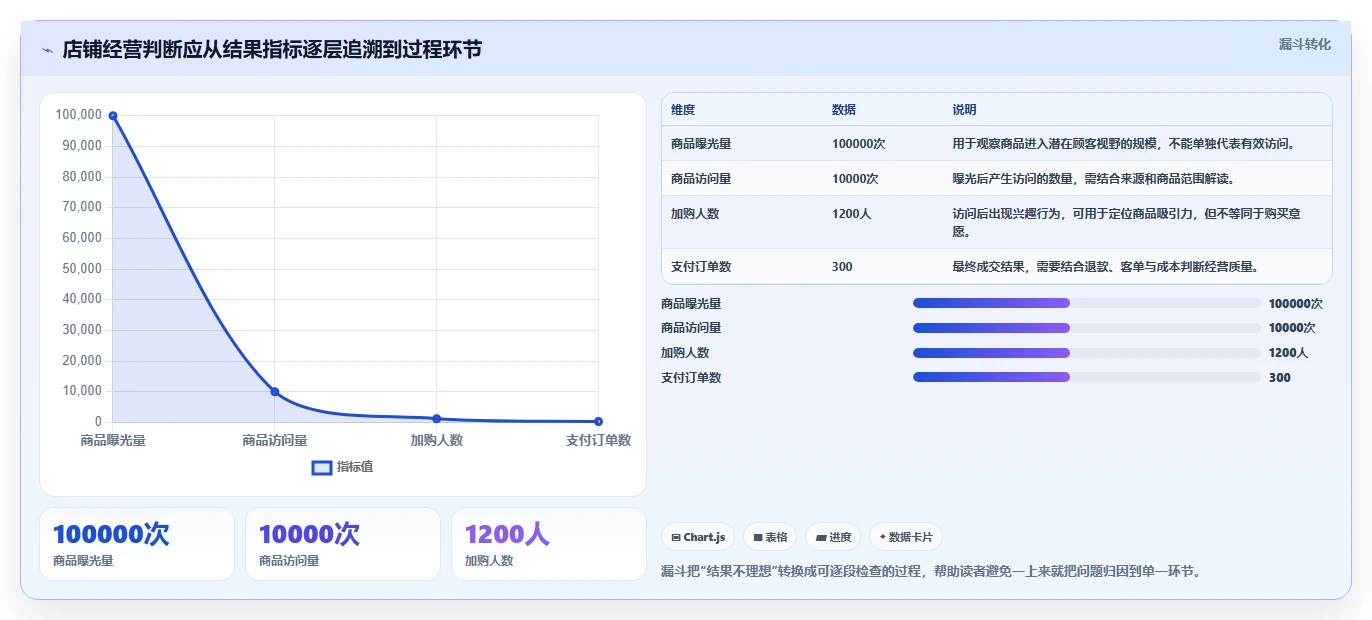Screen dimensions: 1372x620
Task: Click the 商品曝光量 label on the chart x-axis
Action: (113, 440)
